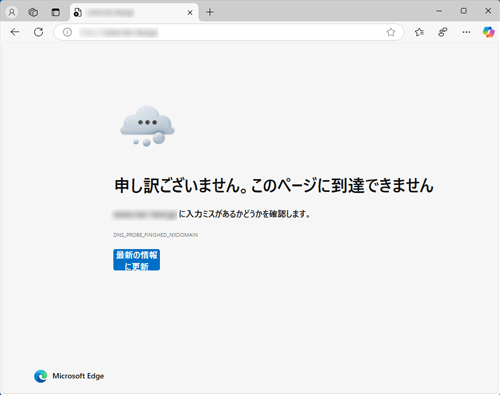This screenshot has height=395, width=500.
Task: Minimize the browser window
Action: point(439,11)
